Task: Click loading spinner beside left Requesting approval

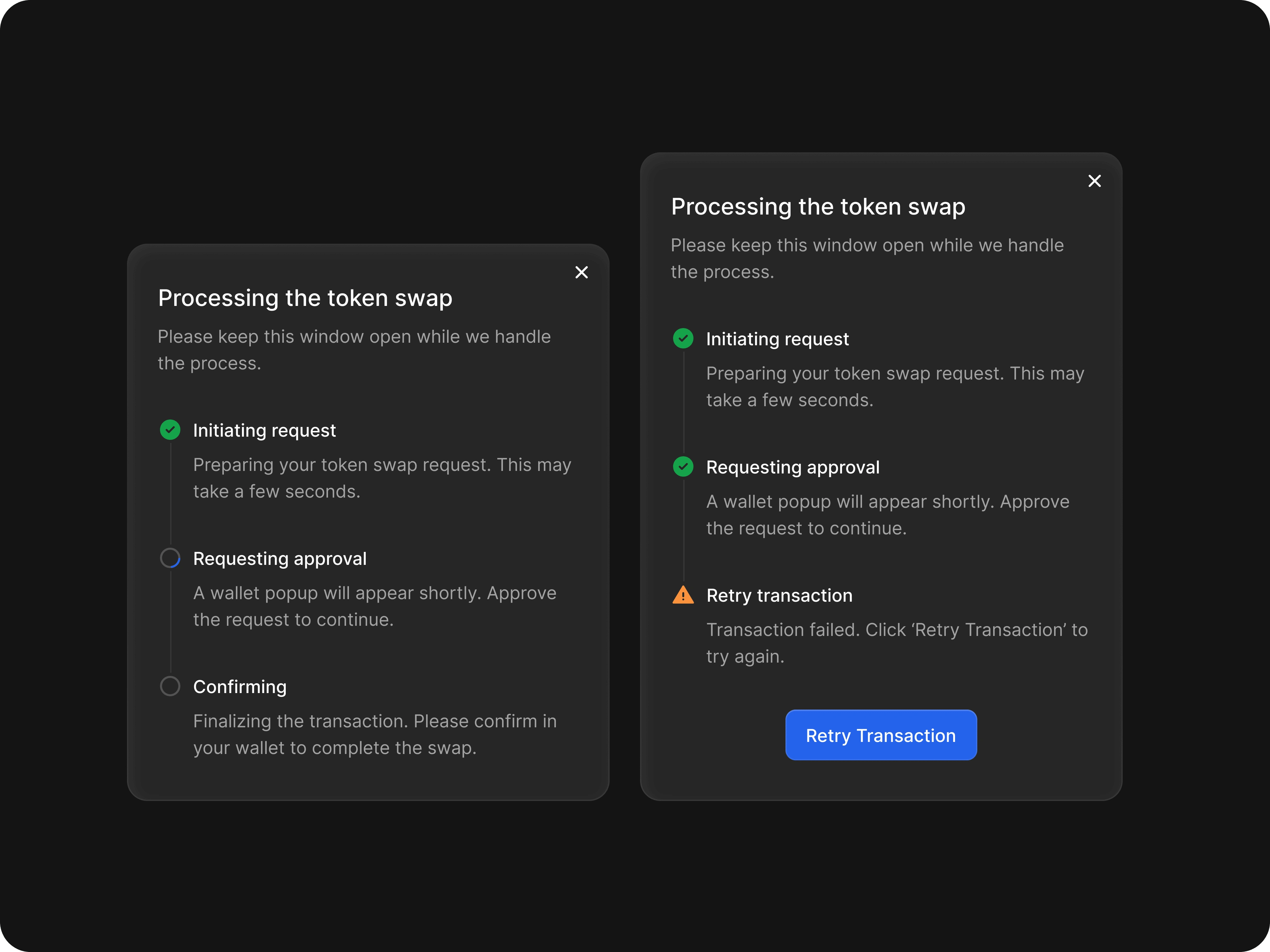Action: pyautogui.click(x=170, y=558)
